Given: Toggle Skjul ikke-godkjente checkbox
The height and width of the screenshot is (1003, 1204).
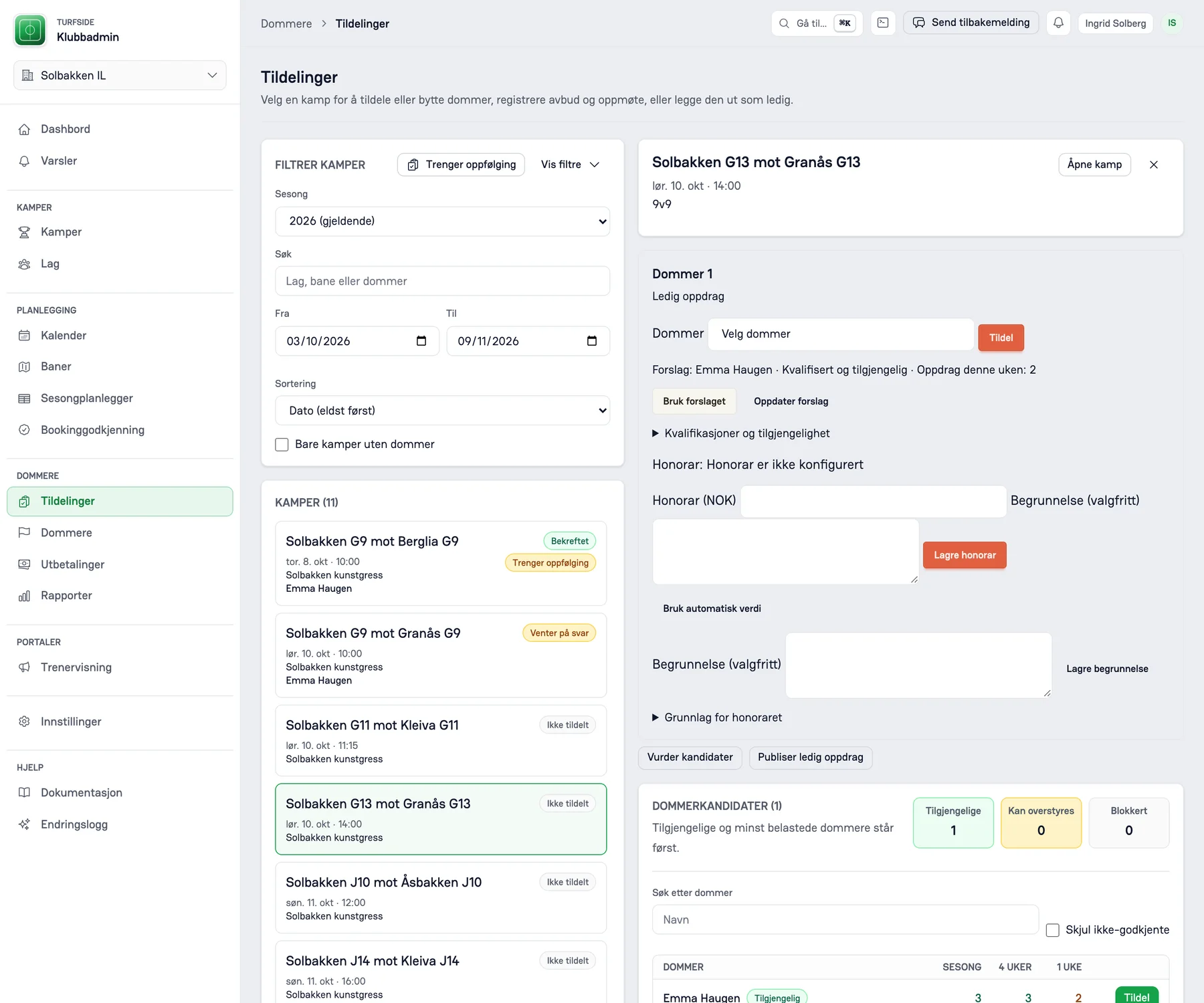Looking at the screenshot, I should click(1053, 930).
